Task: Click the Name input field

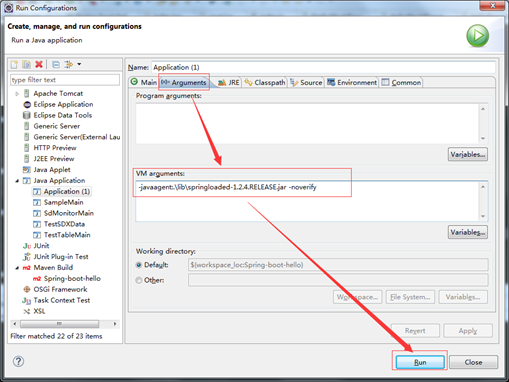Action: pos(323,67)
